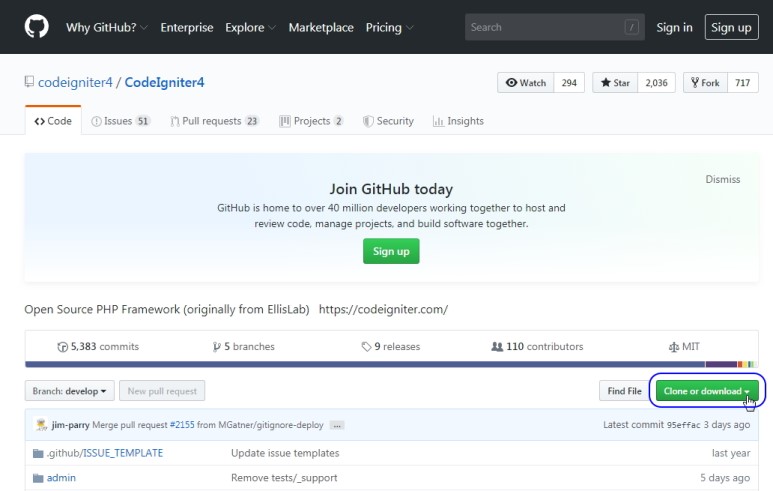Open the Branch: develop selector
Screen dimensions: 773x491
click(x=70, y=391)
